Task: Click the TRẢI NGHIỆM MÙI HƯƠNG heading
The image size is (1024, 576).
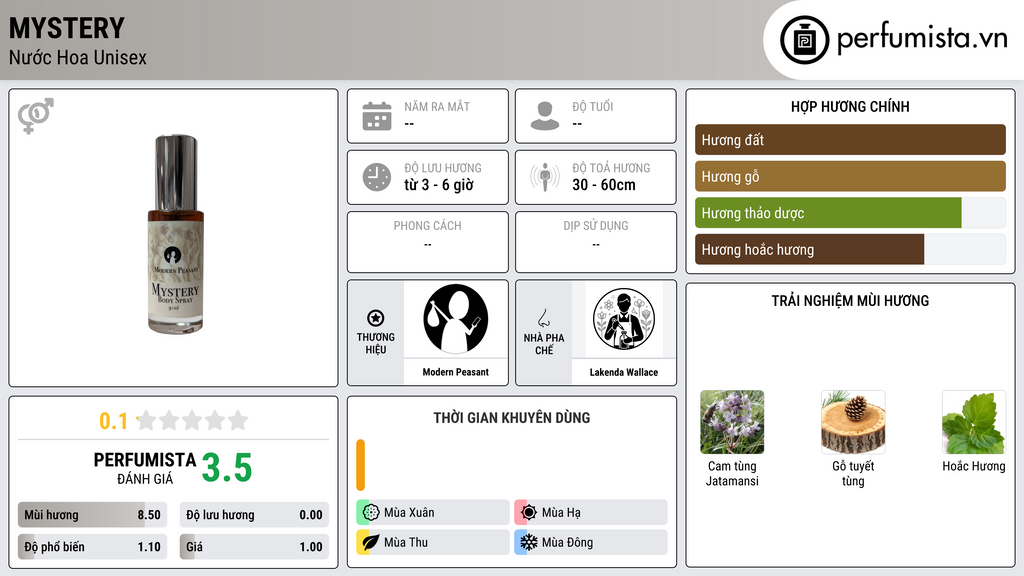Action: coord(850,301)
